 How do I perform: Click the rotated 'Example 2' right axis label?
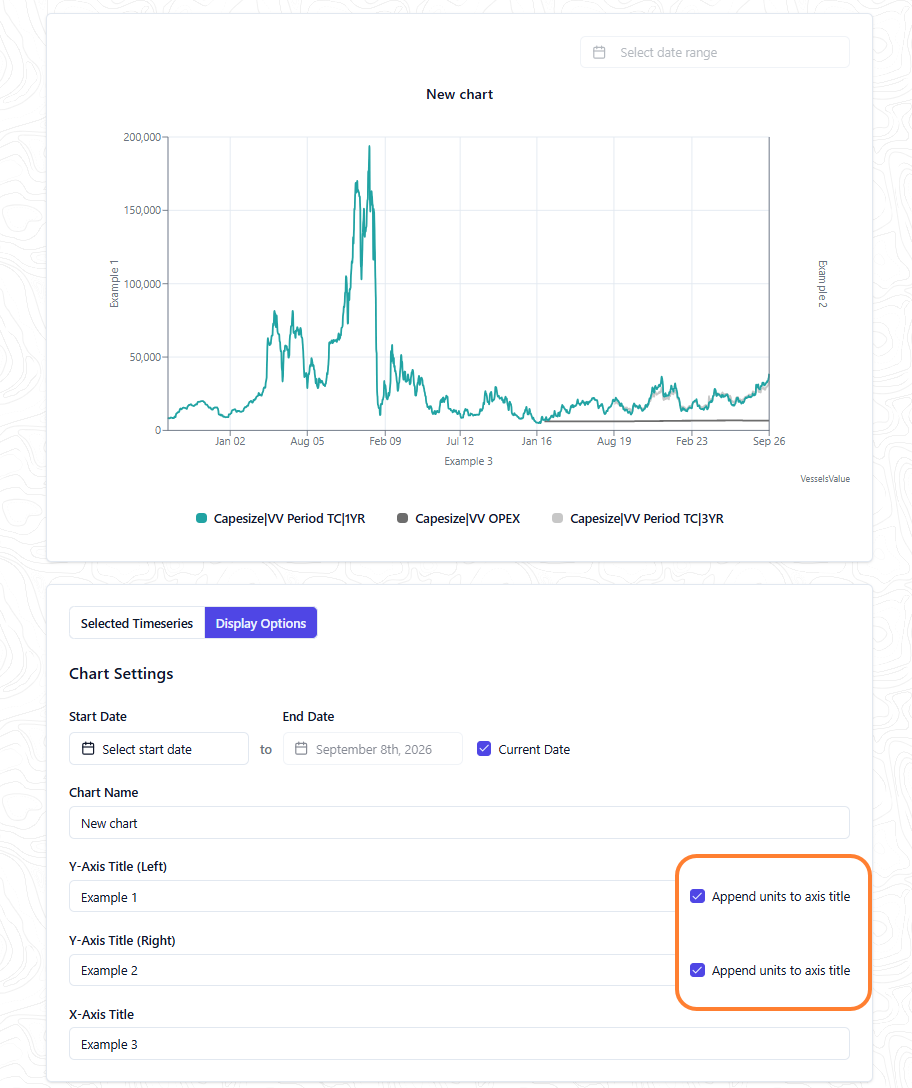click(822, 284)
